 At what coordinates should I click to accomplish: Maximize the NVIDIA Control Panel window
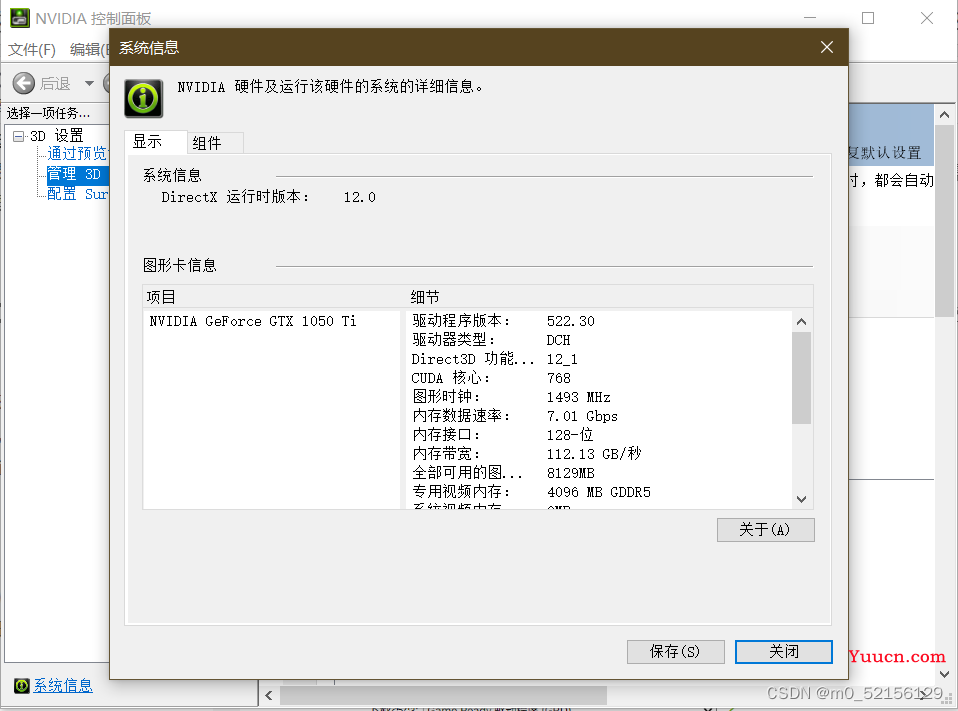coord(868,18)
